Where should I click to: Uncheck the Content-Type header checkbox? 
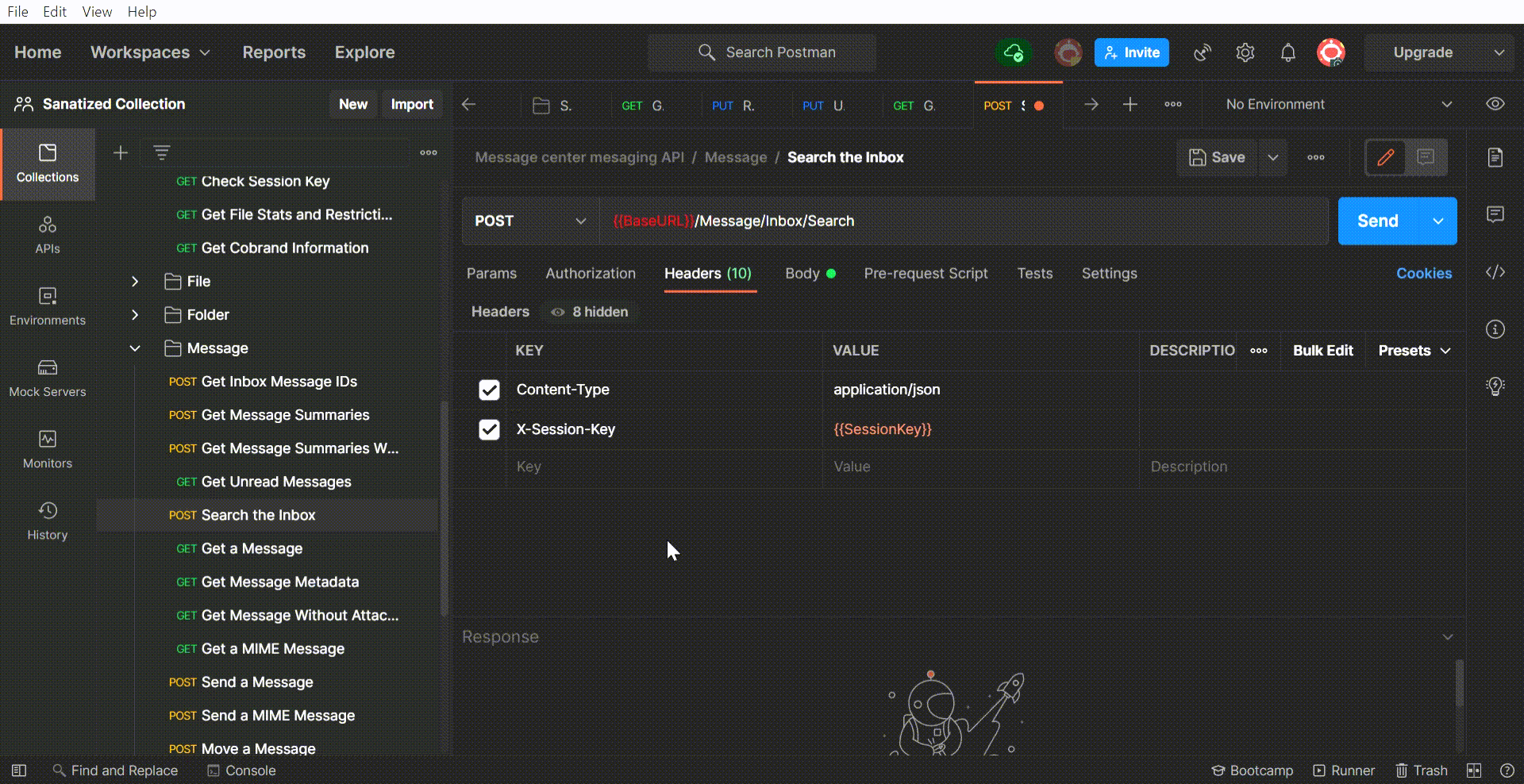point(489,390)
